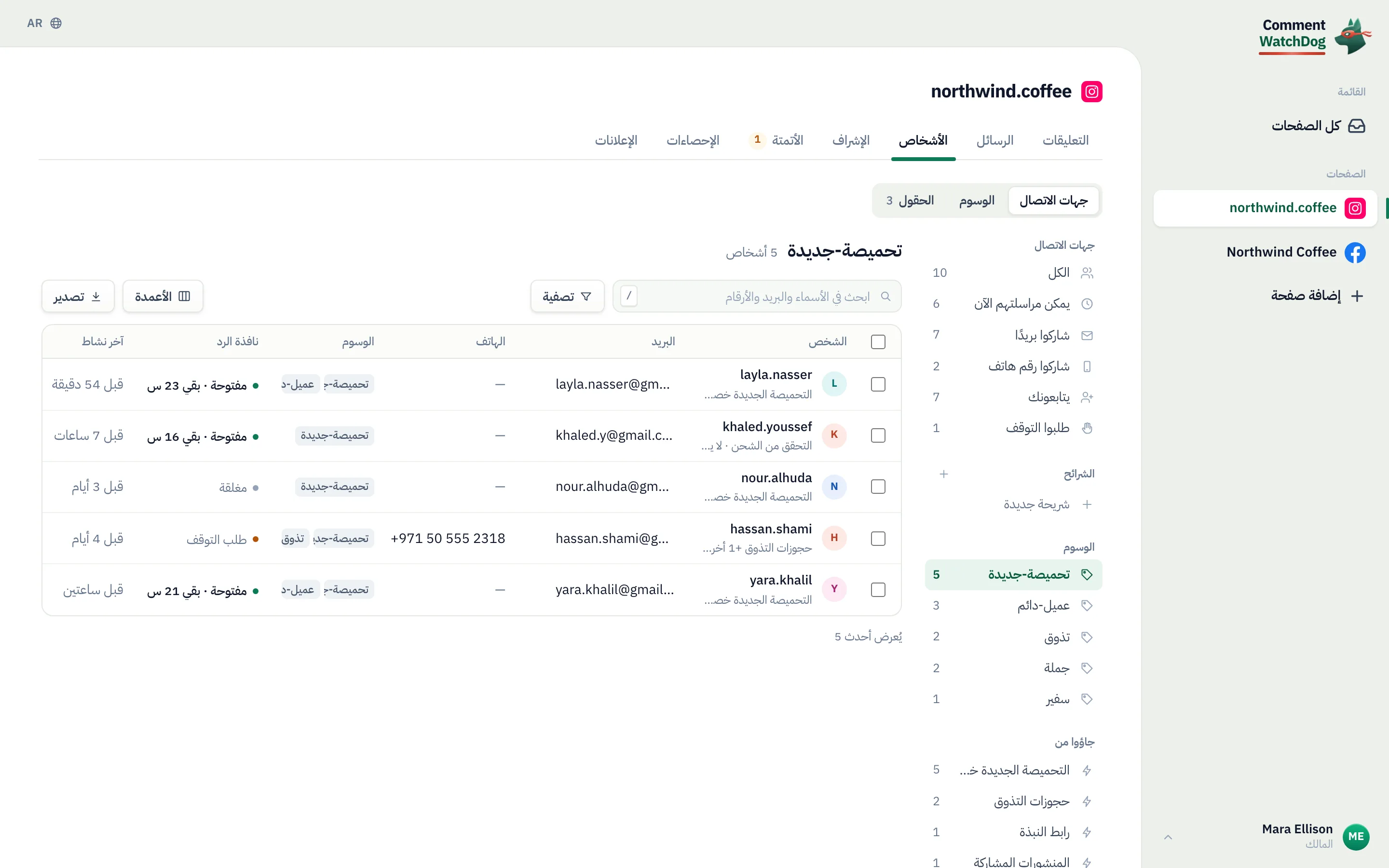Click the تصدير export button
The width and height of the screenshot is (1389, 868).
click(78, 296)
